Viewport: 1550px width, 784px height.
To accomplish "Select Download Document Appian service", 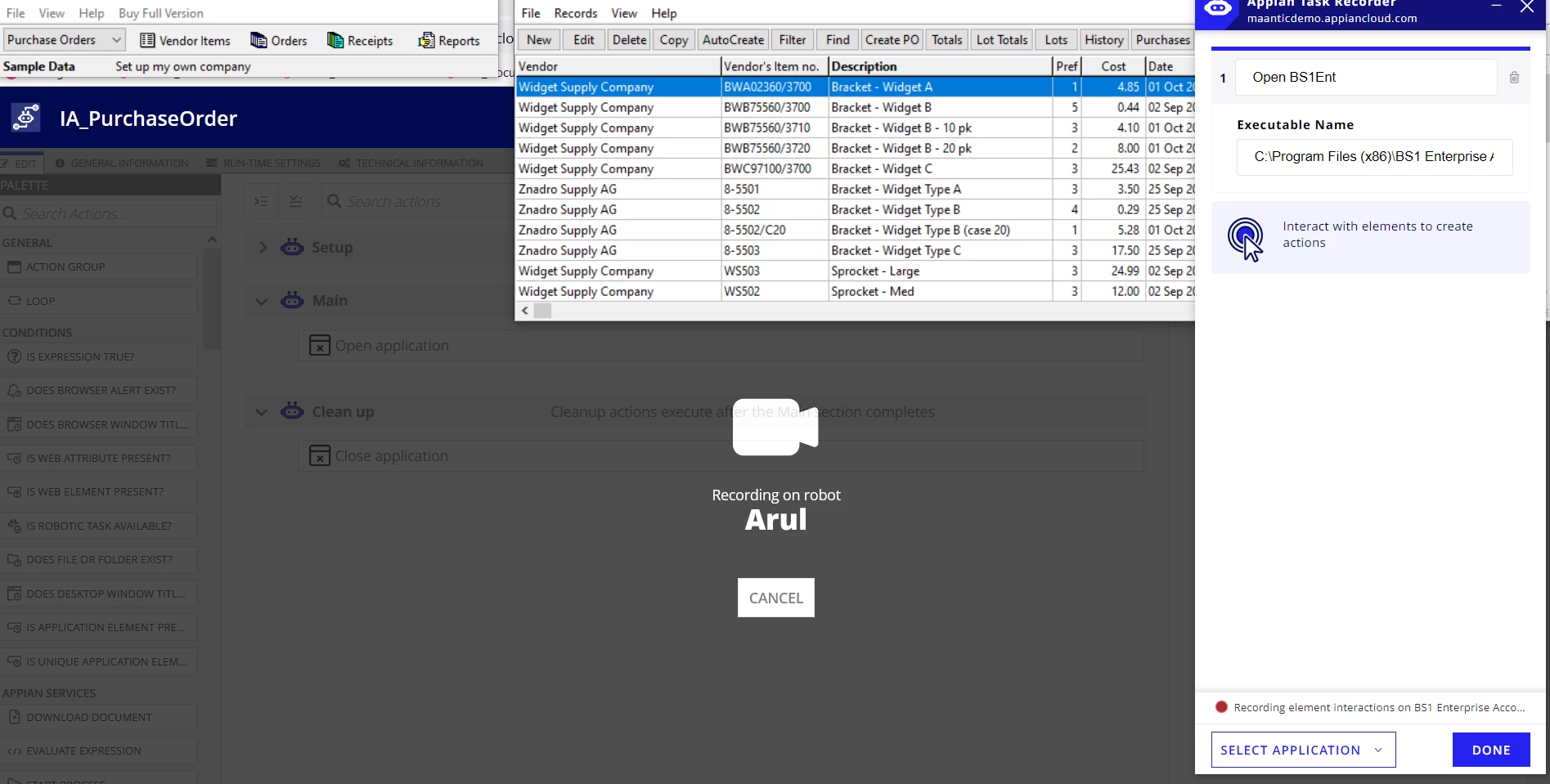I will (x=98, y=717).
